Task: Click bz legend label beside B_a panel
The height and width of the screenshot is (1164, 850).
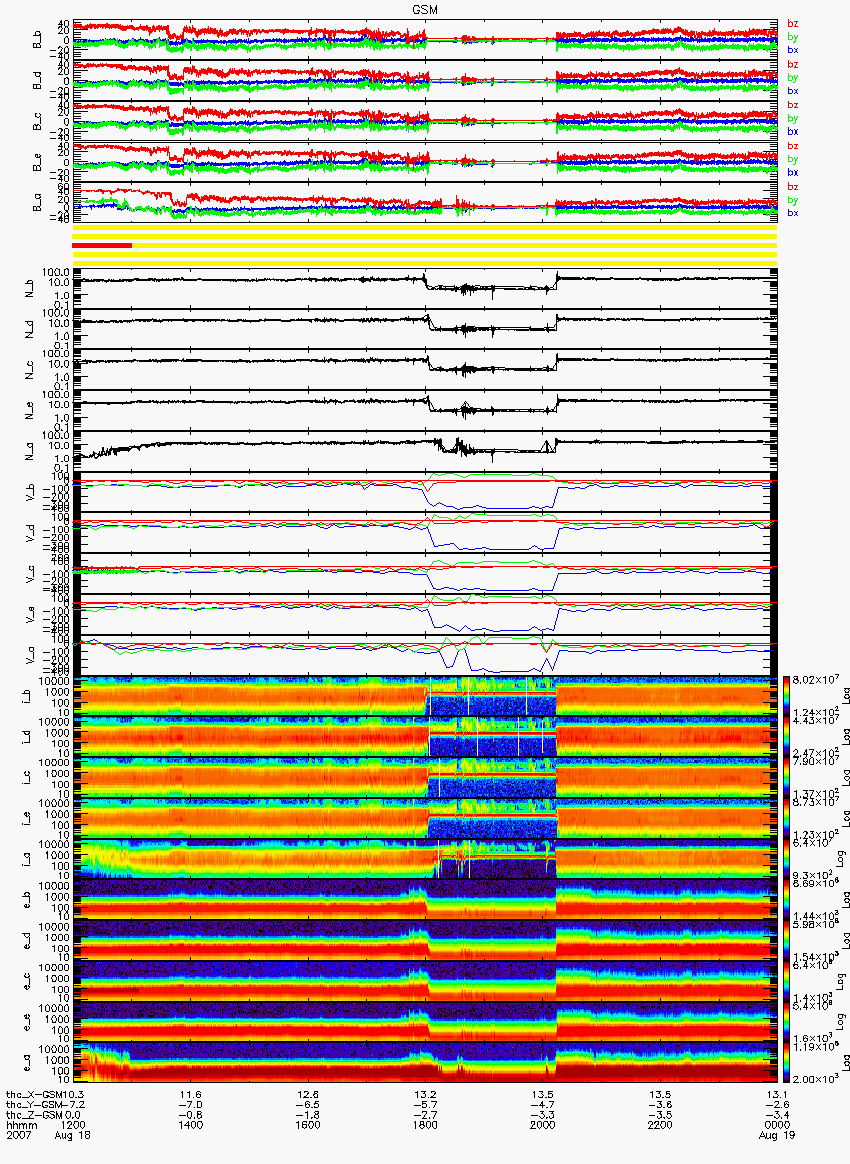Action: coord(793,187)
